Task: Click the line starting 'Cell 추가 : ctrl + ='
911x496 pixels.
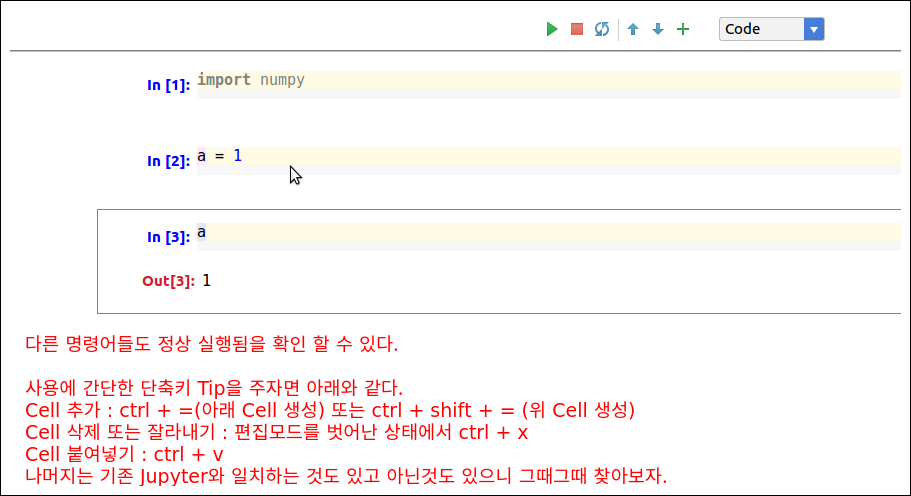Action: pyautogui.click(x=330, y=410)
